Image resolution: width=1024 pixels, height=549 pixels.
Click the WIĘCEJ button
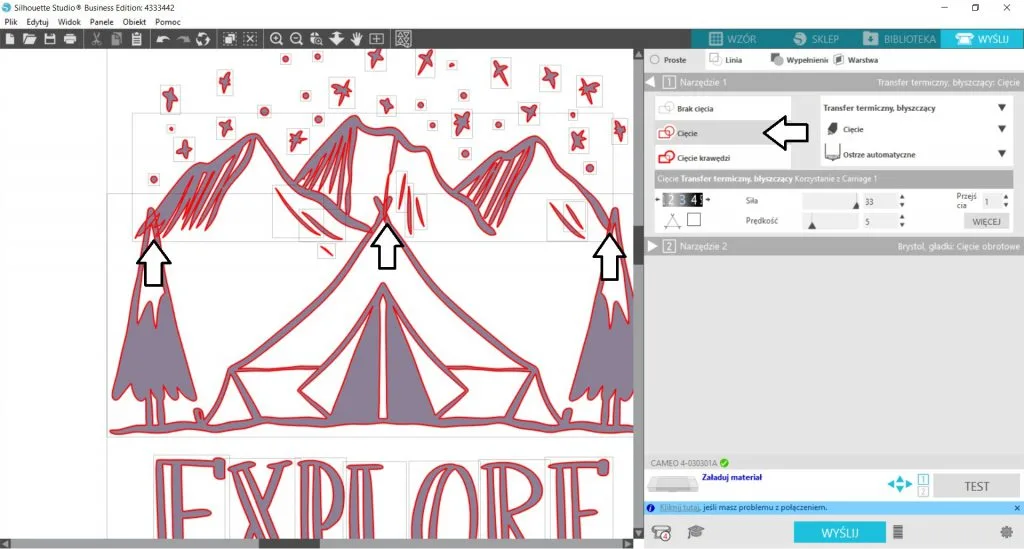click(986, 221)
